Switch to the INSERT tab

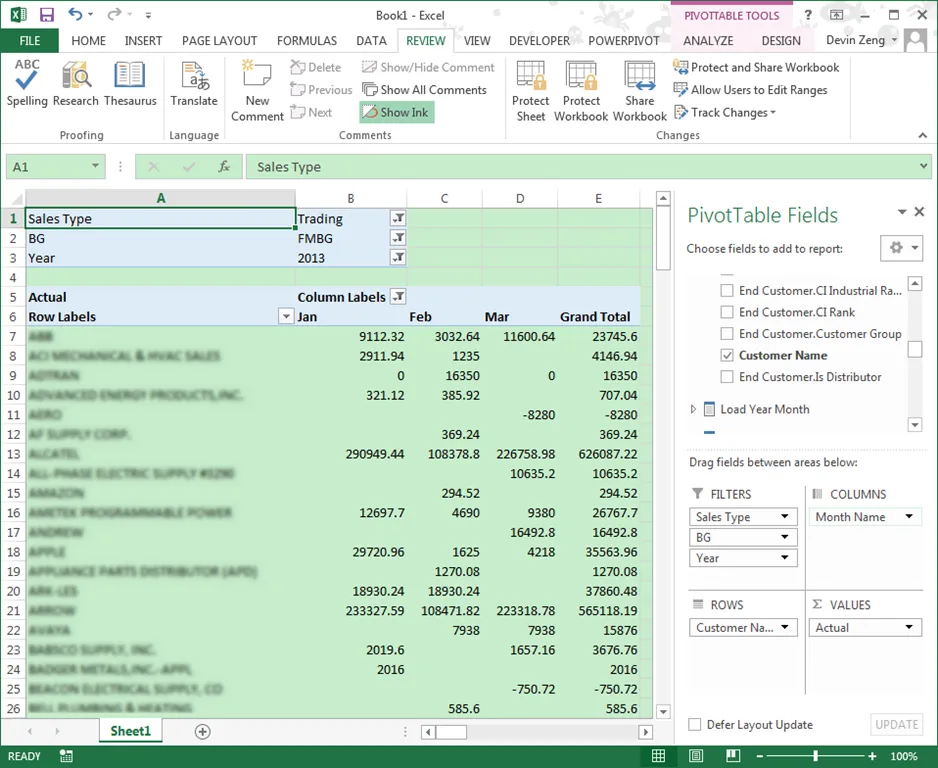[x=143, y=41]
